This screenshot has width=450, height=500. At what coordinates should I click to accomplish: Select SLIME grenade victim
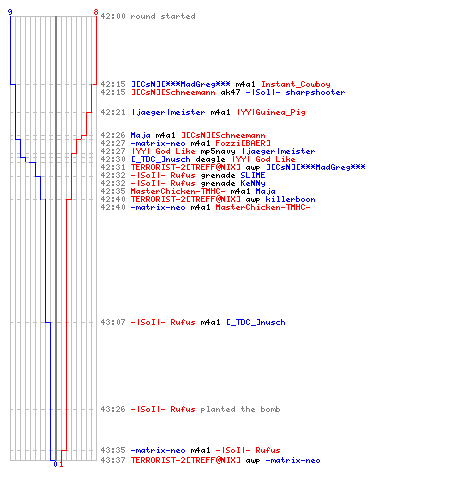tap(253, 175)
